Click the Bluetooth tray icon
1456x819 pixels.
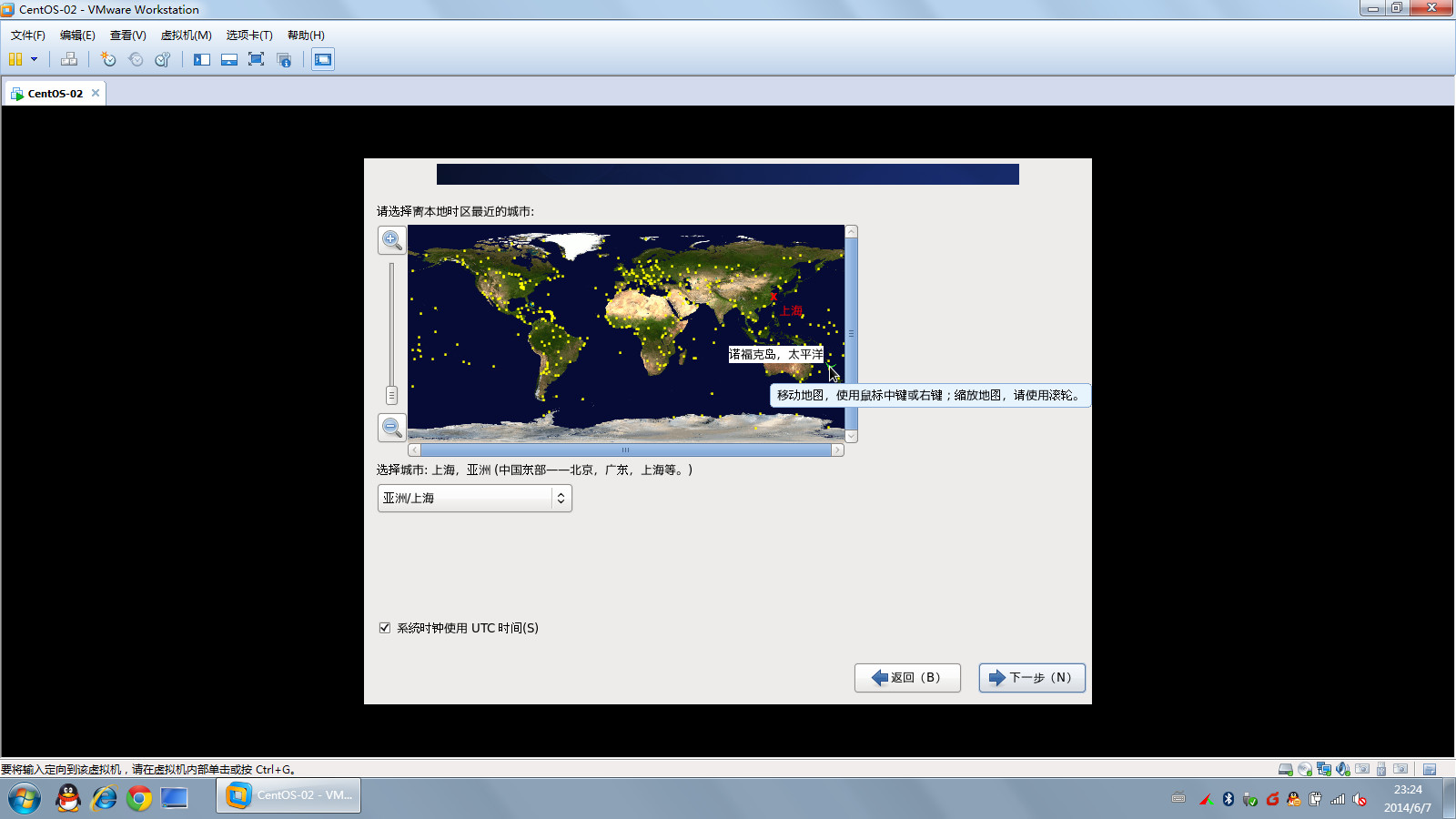tap(1228, 799)
